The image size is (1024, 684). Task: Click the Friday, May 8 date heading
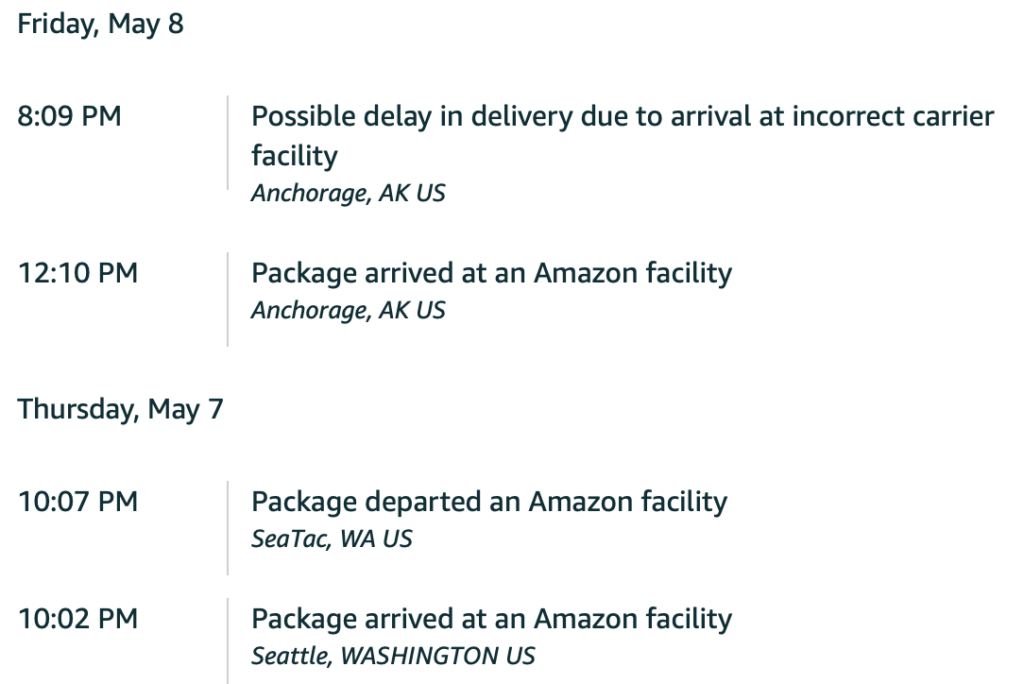click(101, 25)
